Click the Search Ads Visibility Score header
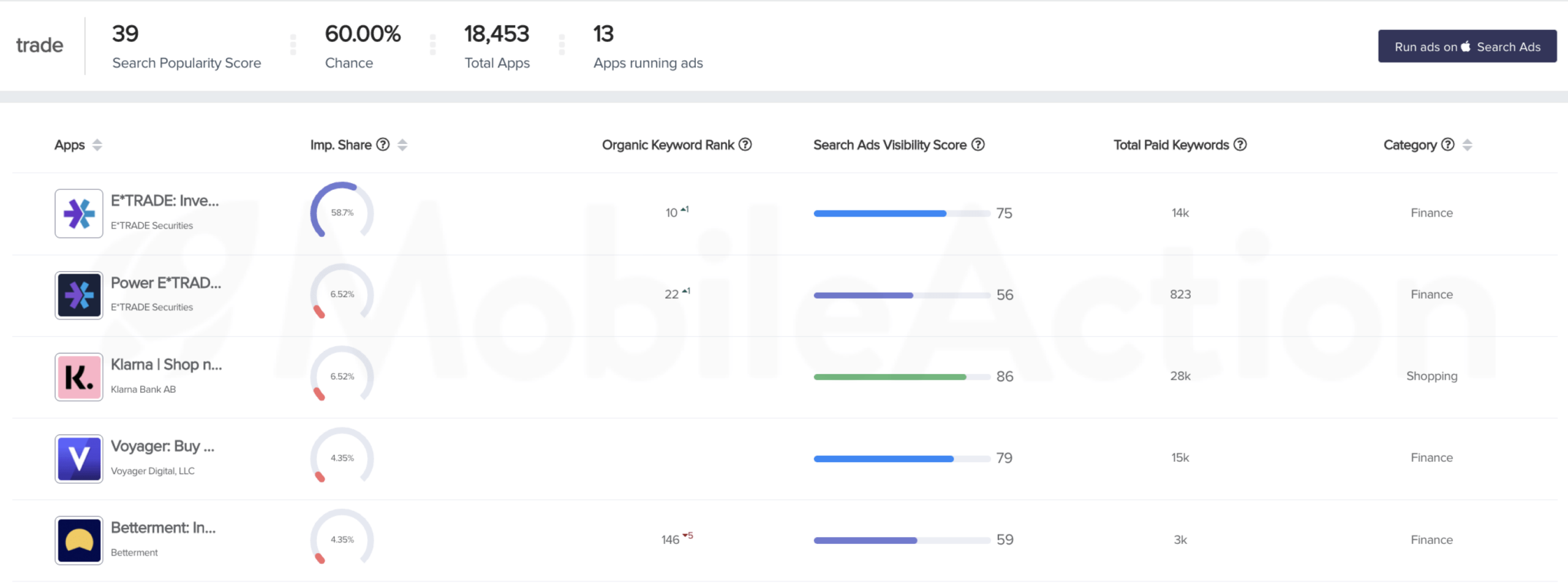This screenshot has width=1568, height=583. pyautogui.click(x=890, y=145)
